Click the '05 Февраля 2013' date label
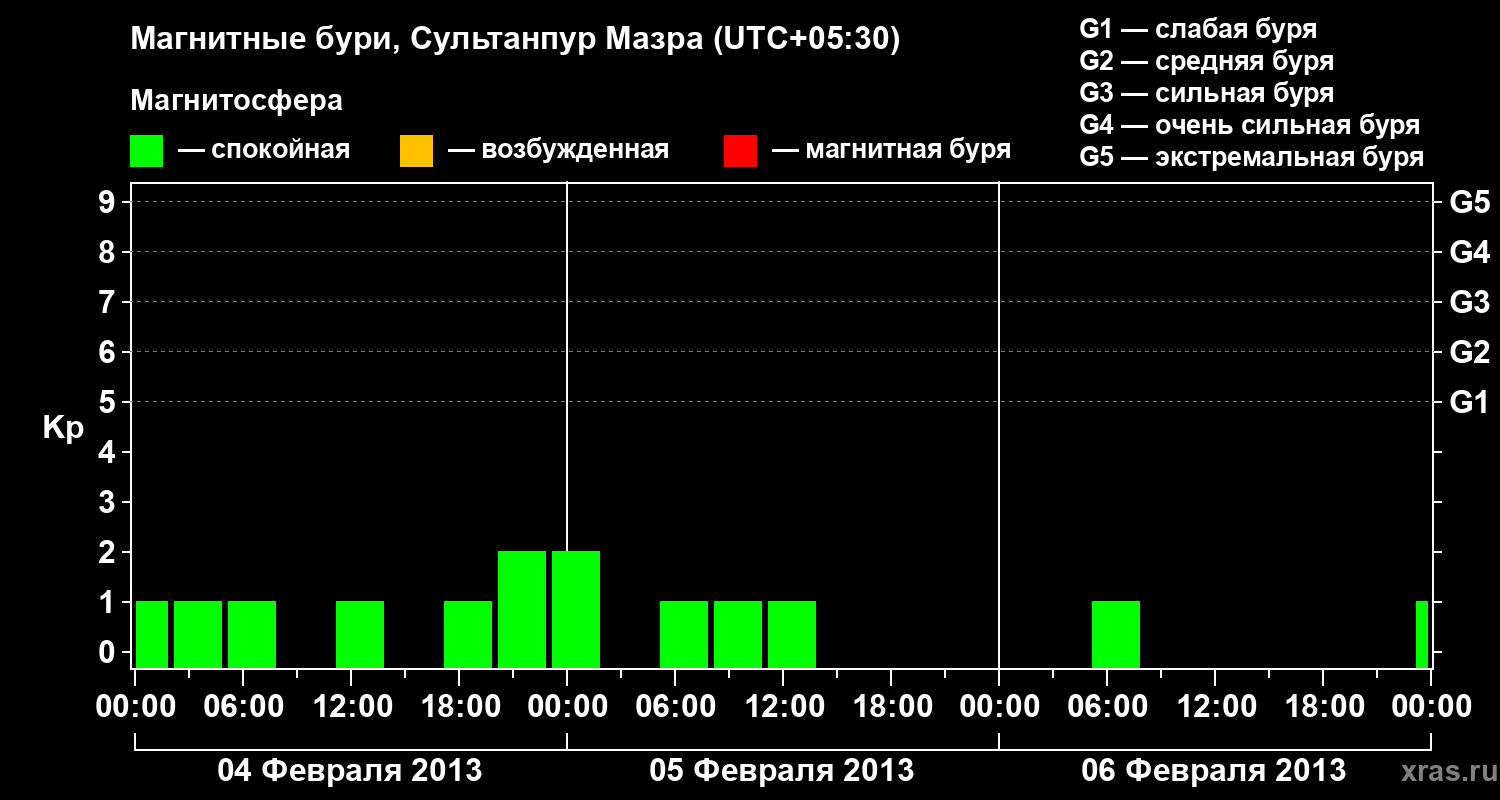The width and height of the screenshot is (1500, 800). pos(782,771)
